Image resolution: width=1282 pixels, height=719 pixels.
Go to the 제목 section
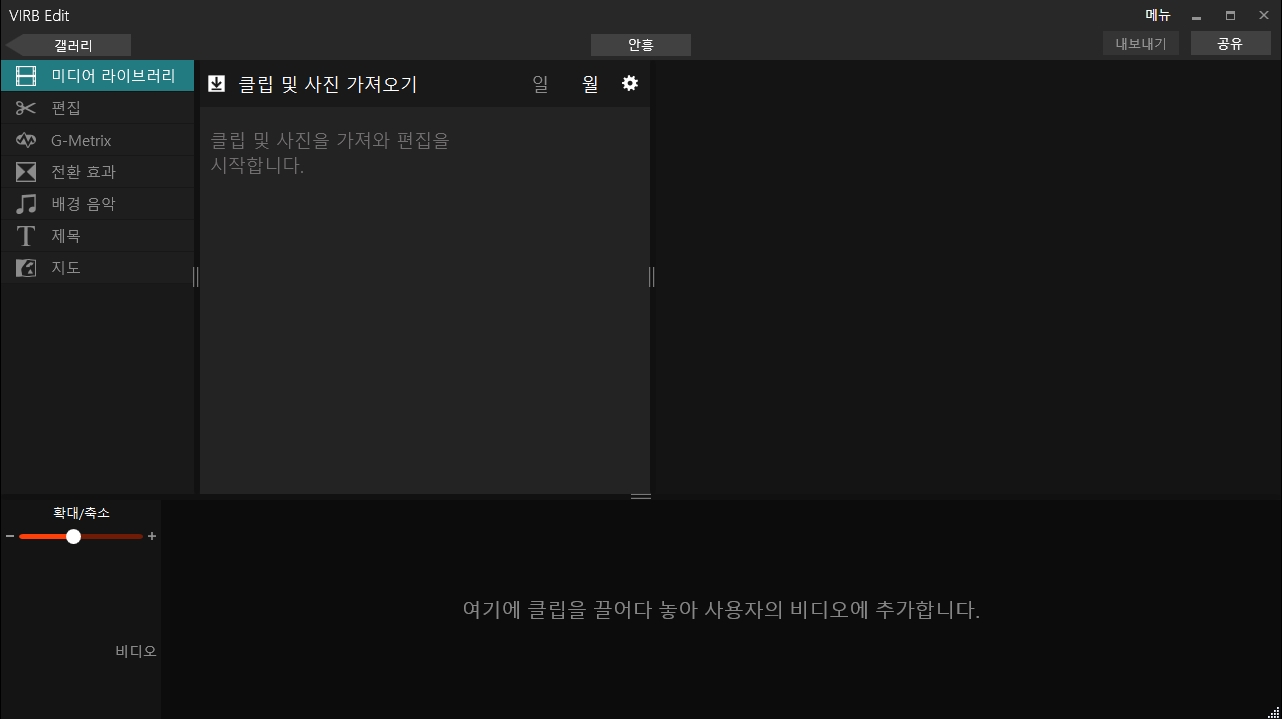pyautogui.click(x=97, y=236)
